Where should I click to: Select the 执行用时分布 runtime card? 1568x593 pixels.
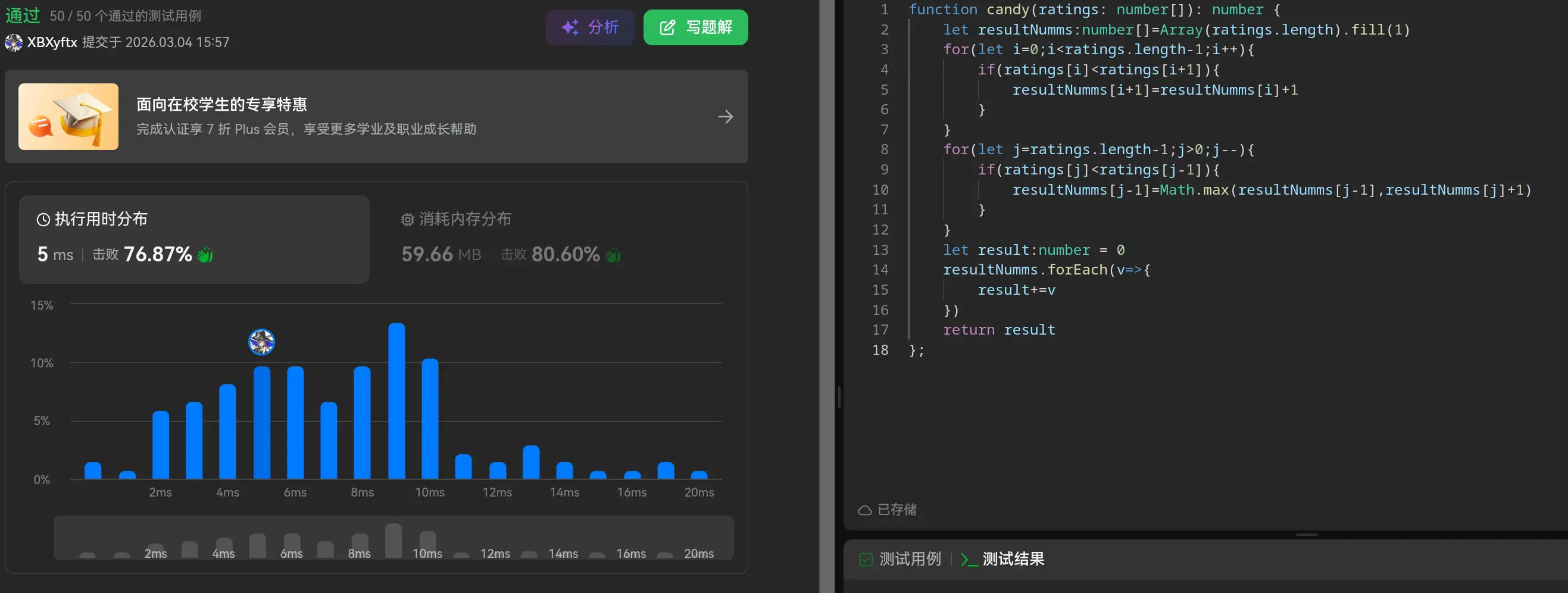tap(193, 239)
